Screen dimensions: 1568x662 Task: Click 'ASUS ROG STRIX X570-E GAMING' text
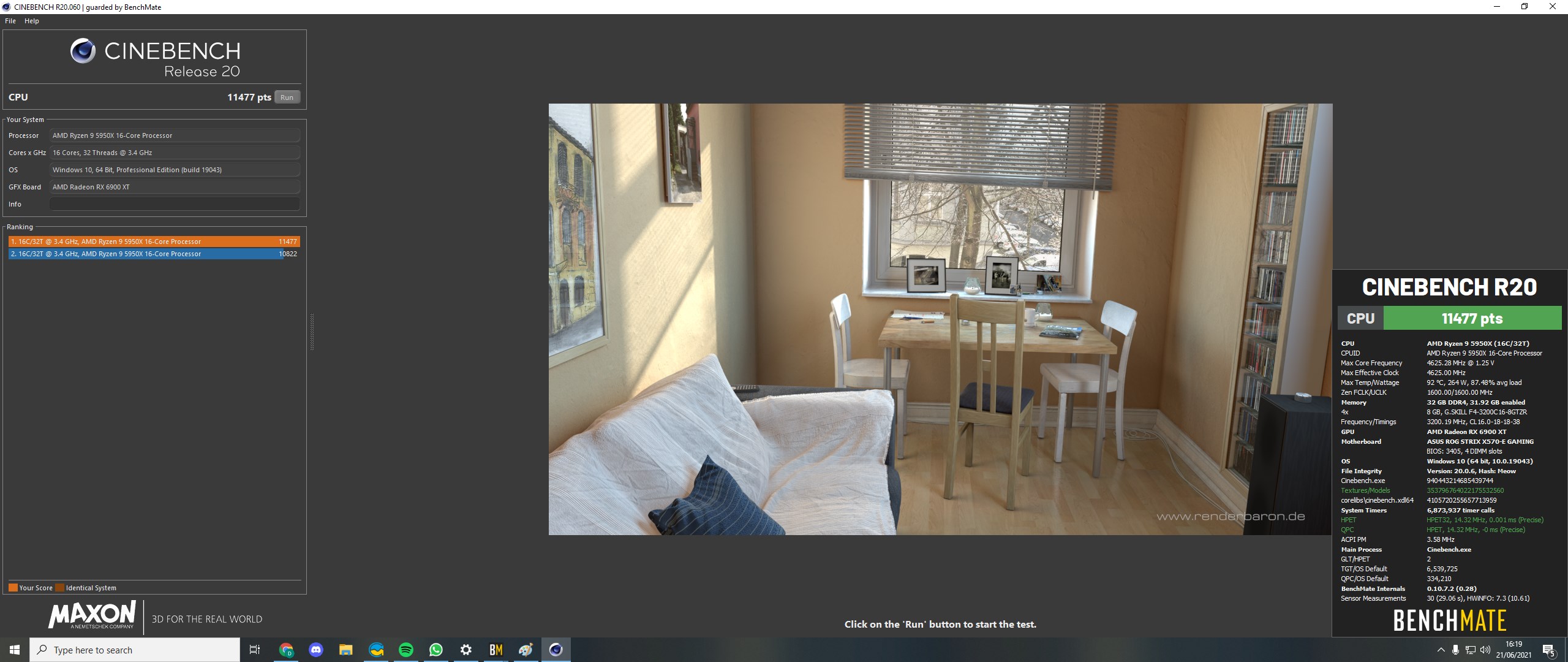1480,441
